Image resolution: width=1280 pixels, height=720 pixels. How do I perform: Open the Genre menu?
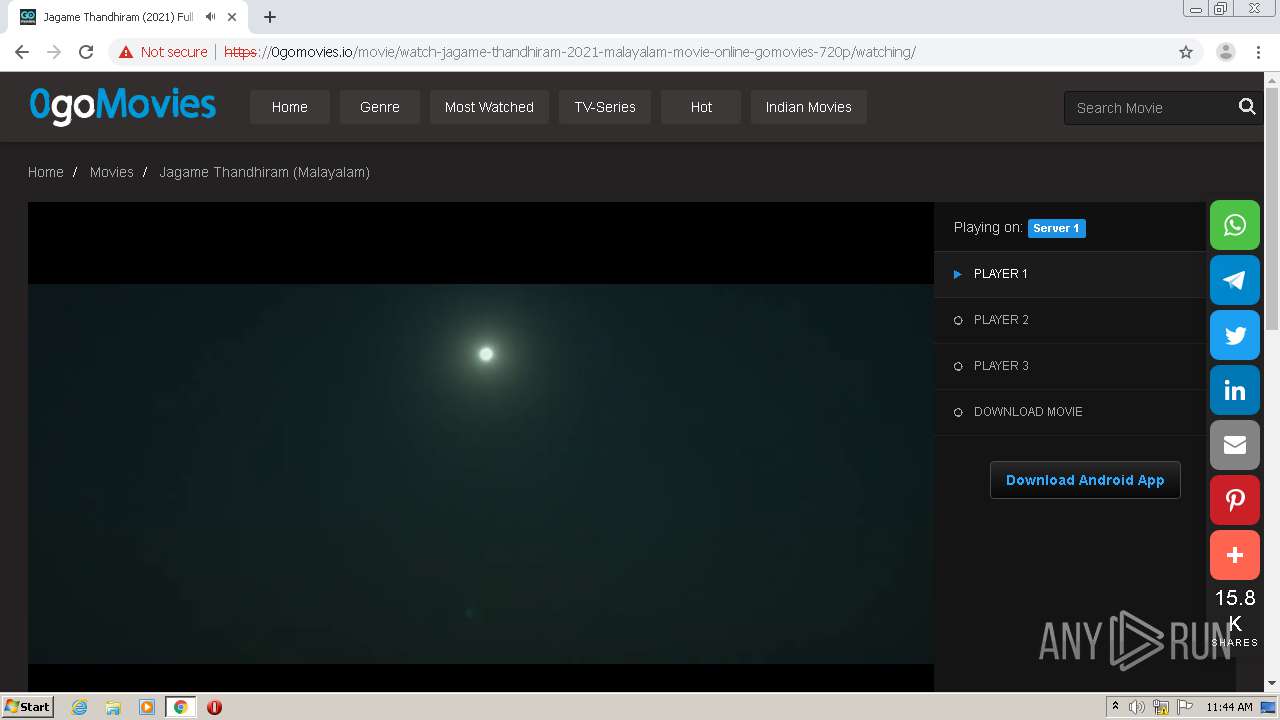click(x=380, y=107)
